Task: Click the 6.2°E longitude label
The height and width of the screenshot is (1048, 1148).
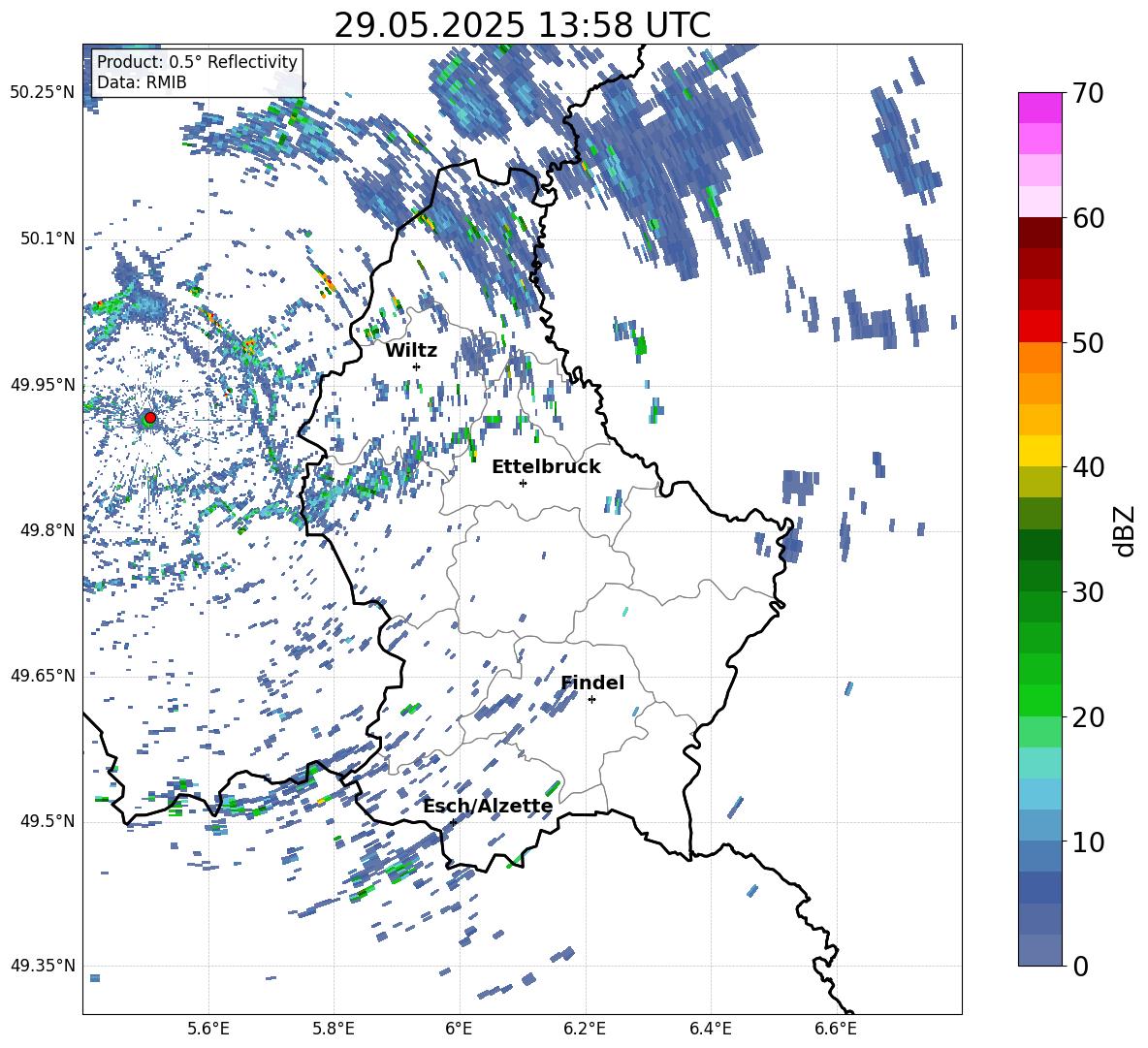Action: click(585, 1030)
